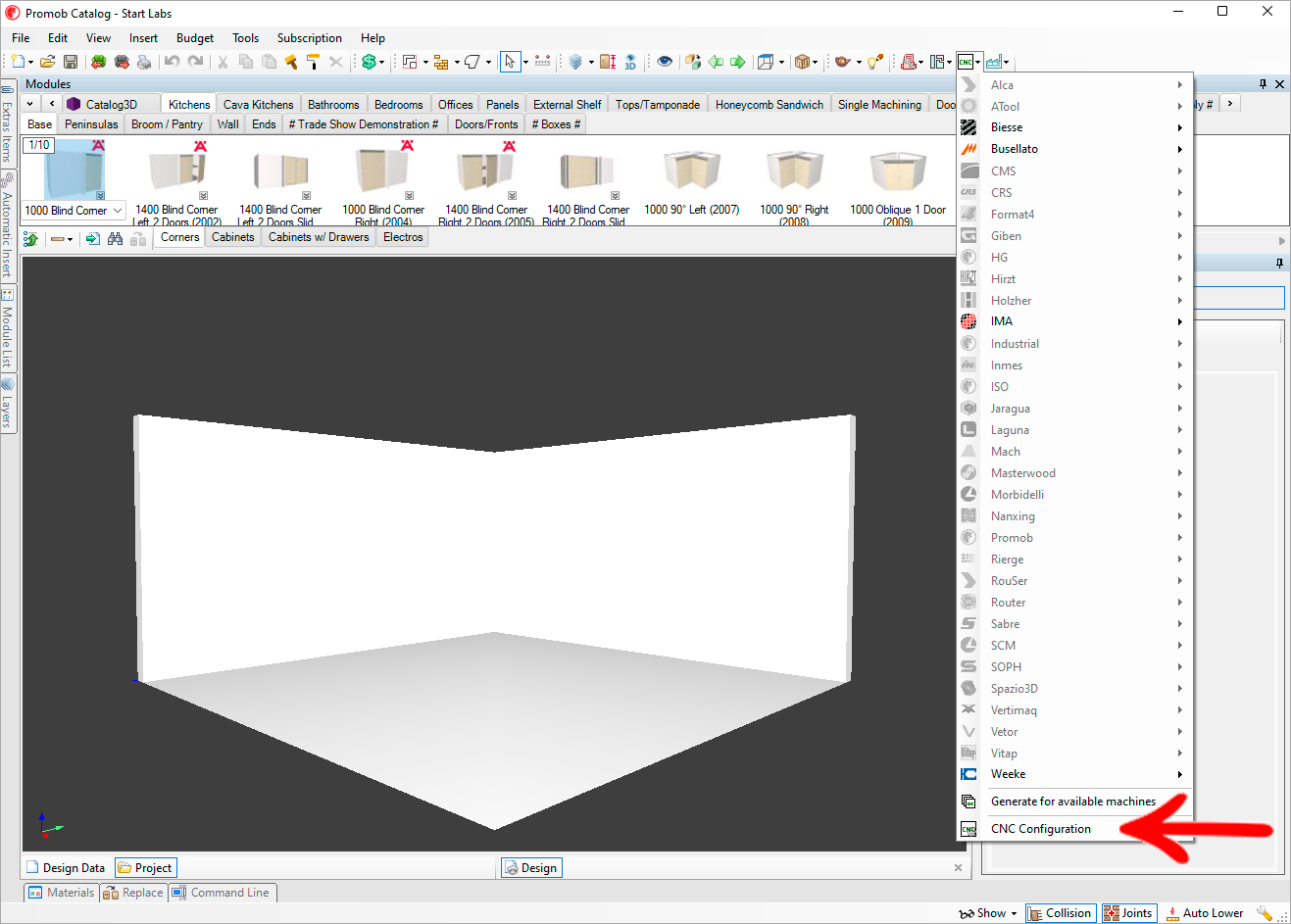
Task: Expand the Busellato submenu
Action: (x=1074, y=149)
